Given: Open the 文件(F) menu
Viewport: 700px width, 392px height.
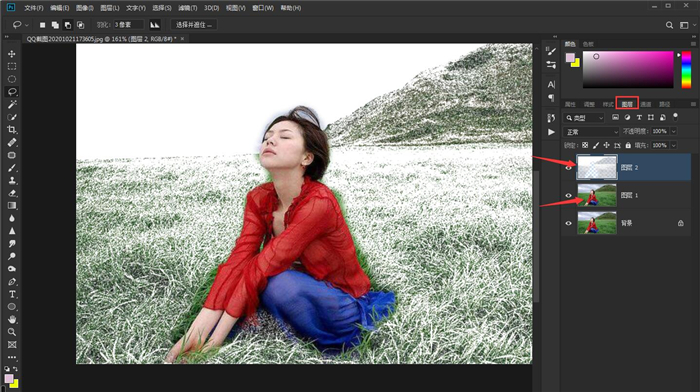Looking at the screenshot, I should (x=33, y=8).
